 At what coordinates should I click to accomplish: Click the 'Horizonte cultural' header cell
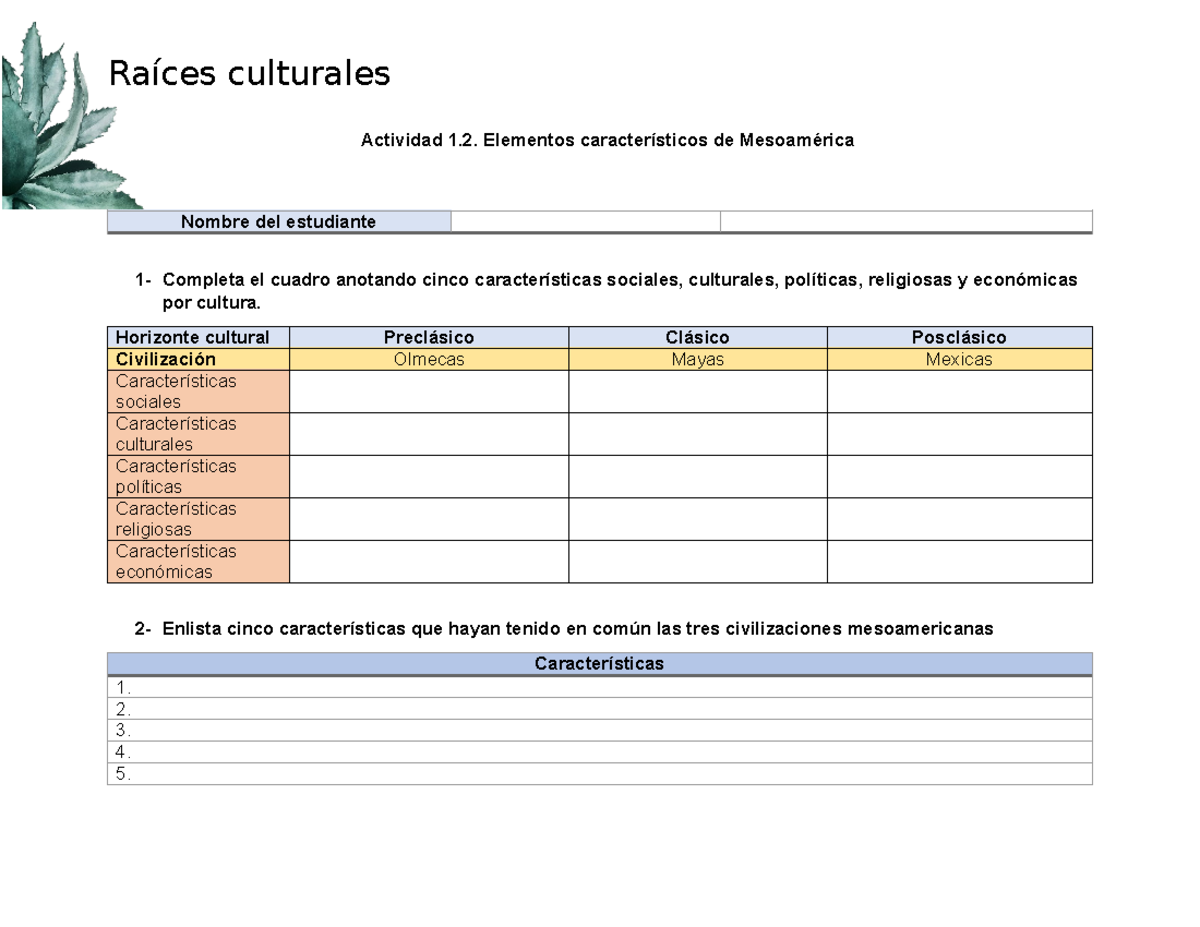[x=198, y=338]
